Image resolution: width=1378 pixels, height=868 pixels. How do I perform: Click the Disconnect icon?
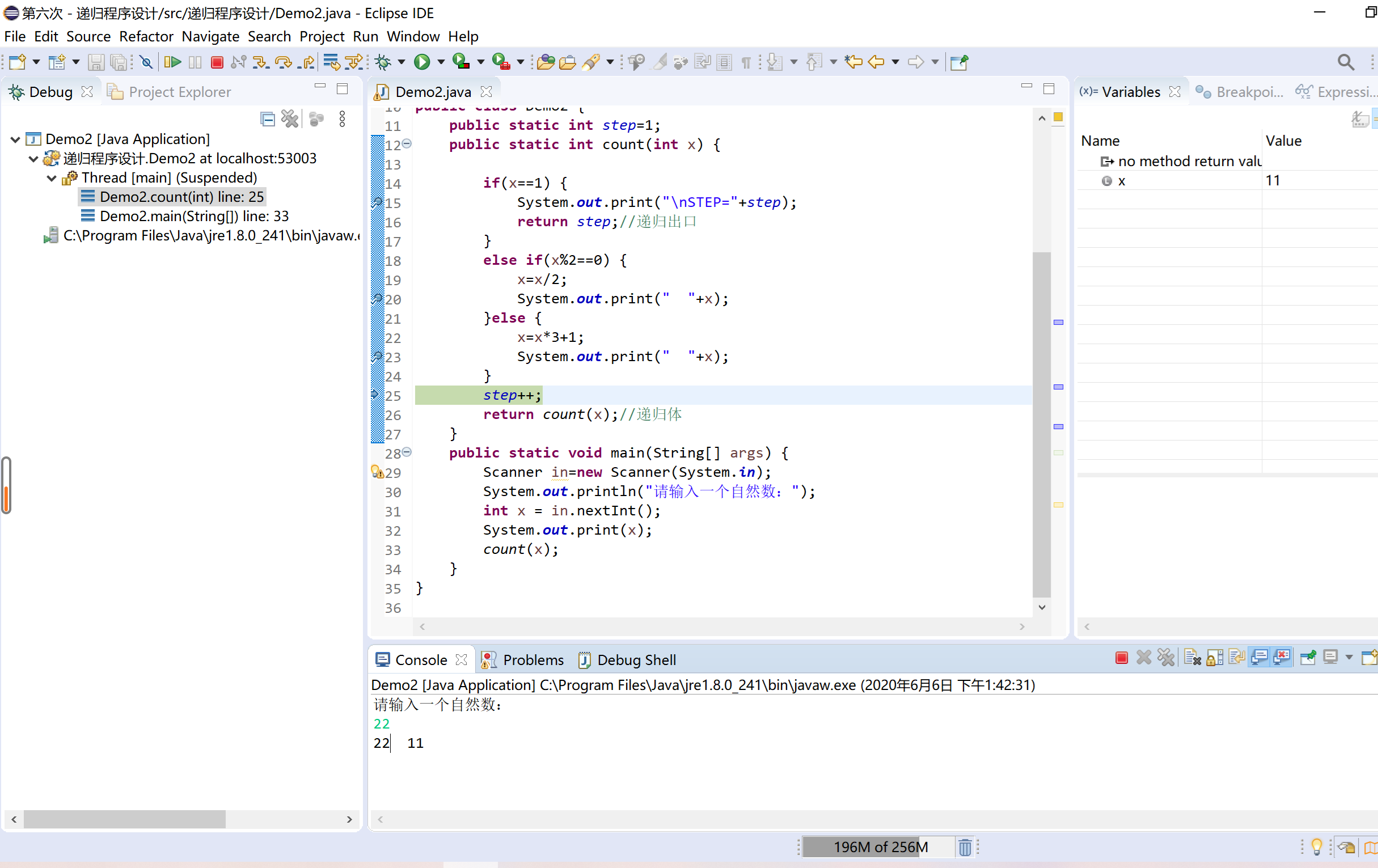(238, 62)
